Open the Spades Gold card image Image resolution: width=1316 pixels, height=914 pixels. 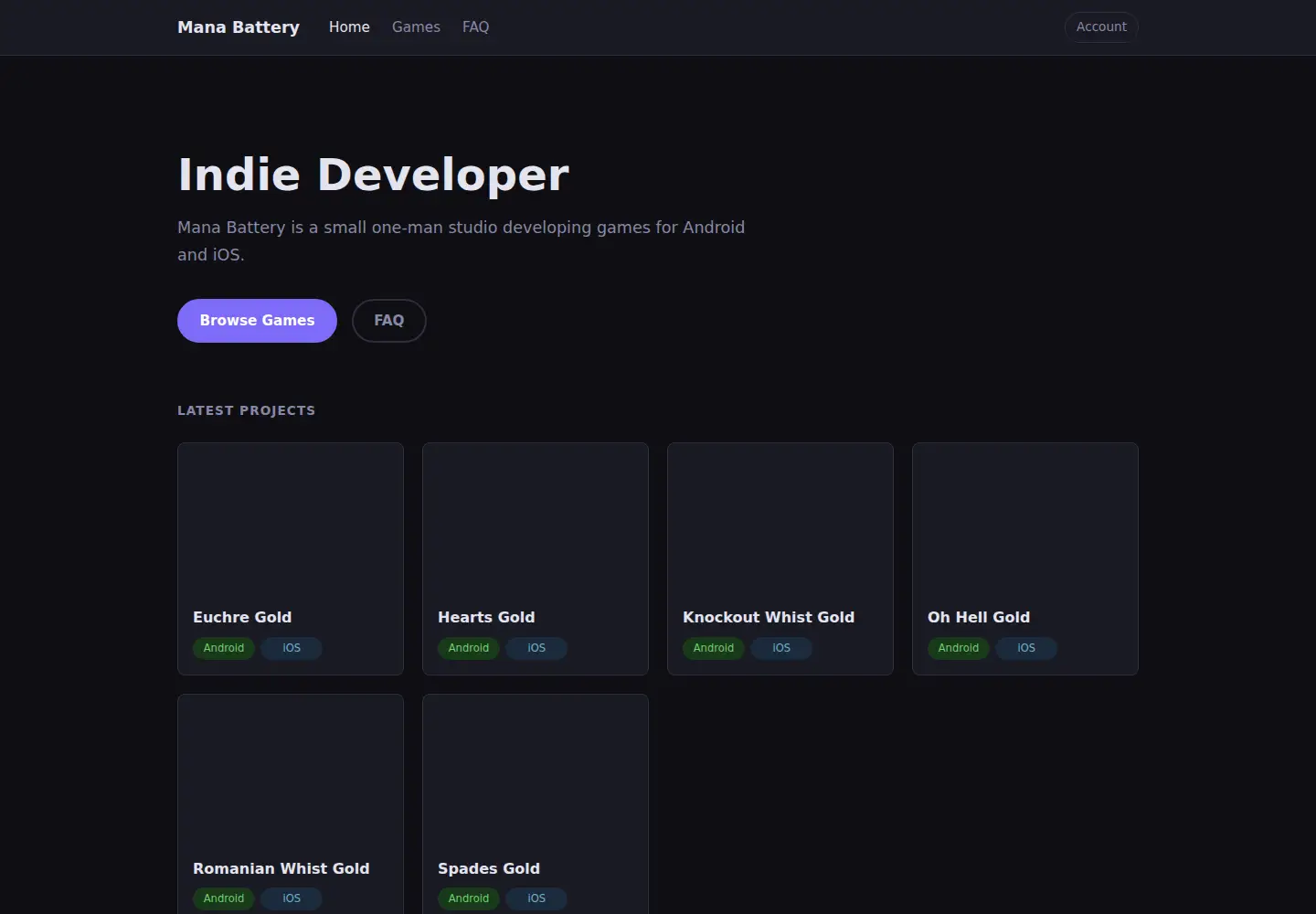(536, 771)
